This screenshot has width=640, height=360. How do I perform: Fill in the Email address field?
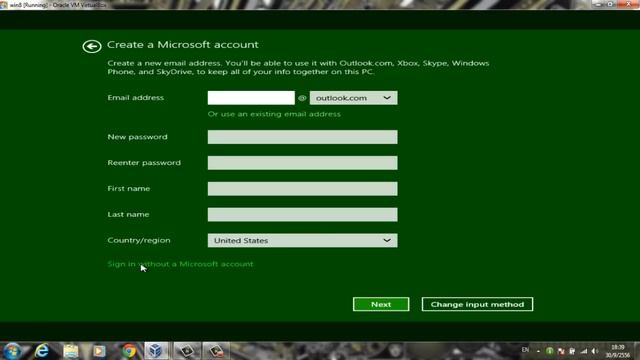[x=251, y=98]
